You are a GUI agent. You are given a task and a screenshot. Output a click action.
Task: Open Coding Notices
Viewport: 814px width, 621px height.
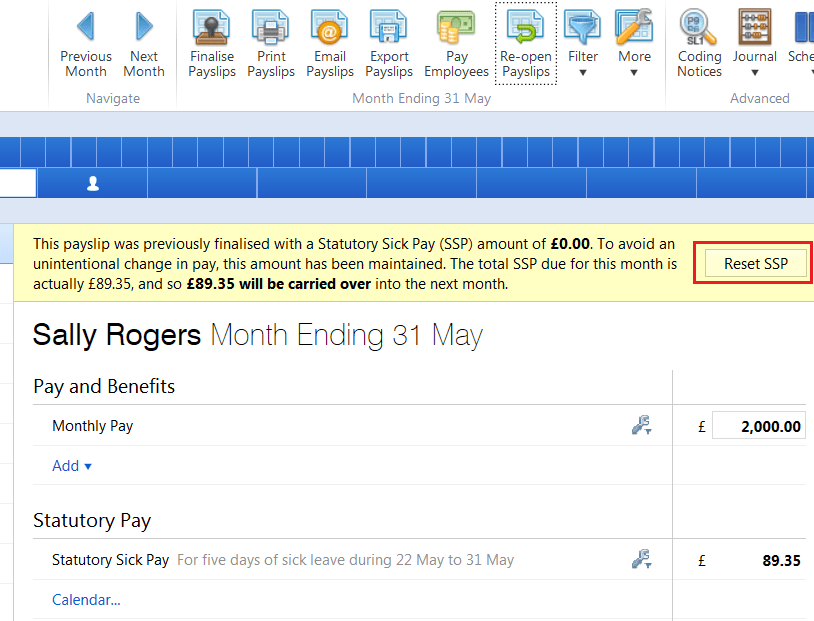point(699,44)
